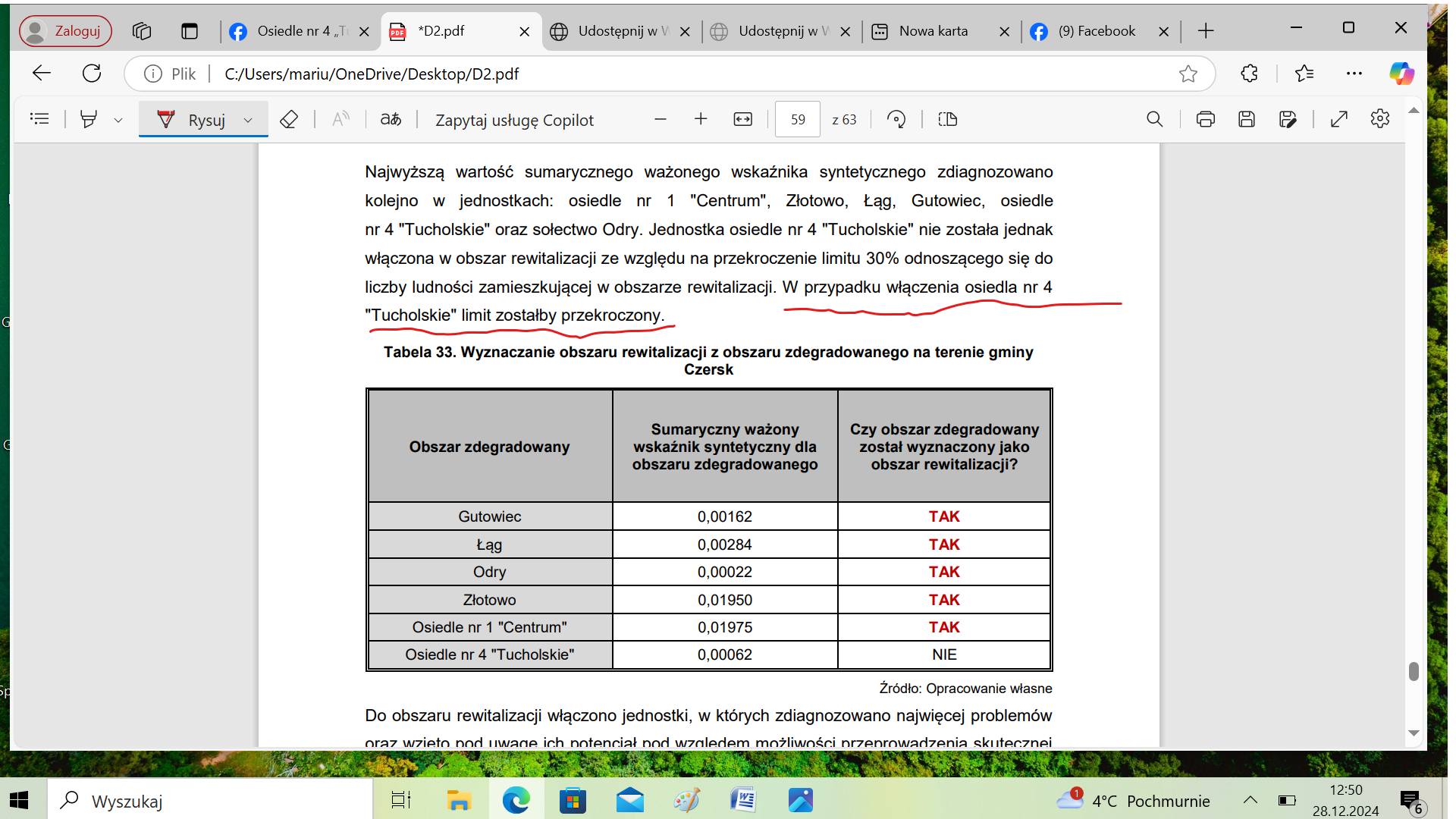
Task: Open the favorites list icon
Action: (x=1304, y=74)
